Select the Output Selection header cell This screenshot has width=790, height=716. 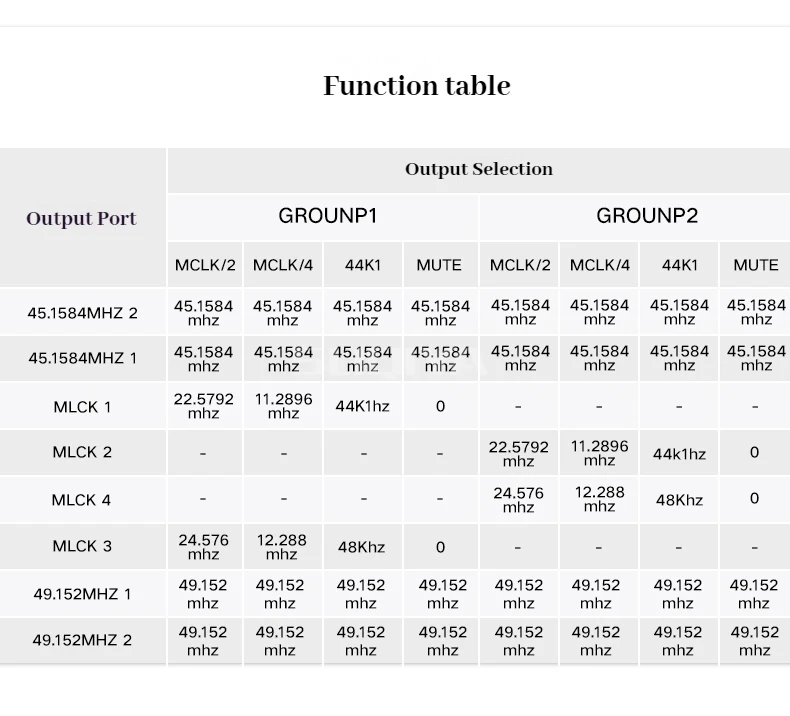point(478,169)
